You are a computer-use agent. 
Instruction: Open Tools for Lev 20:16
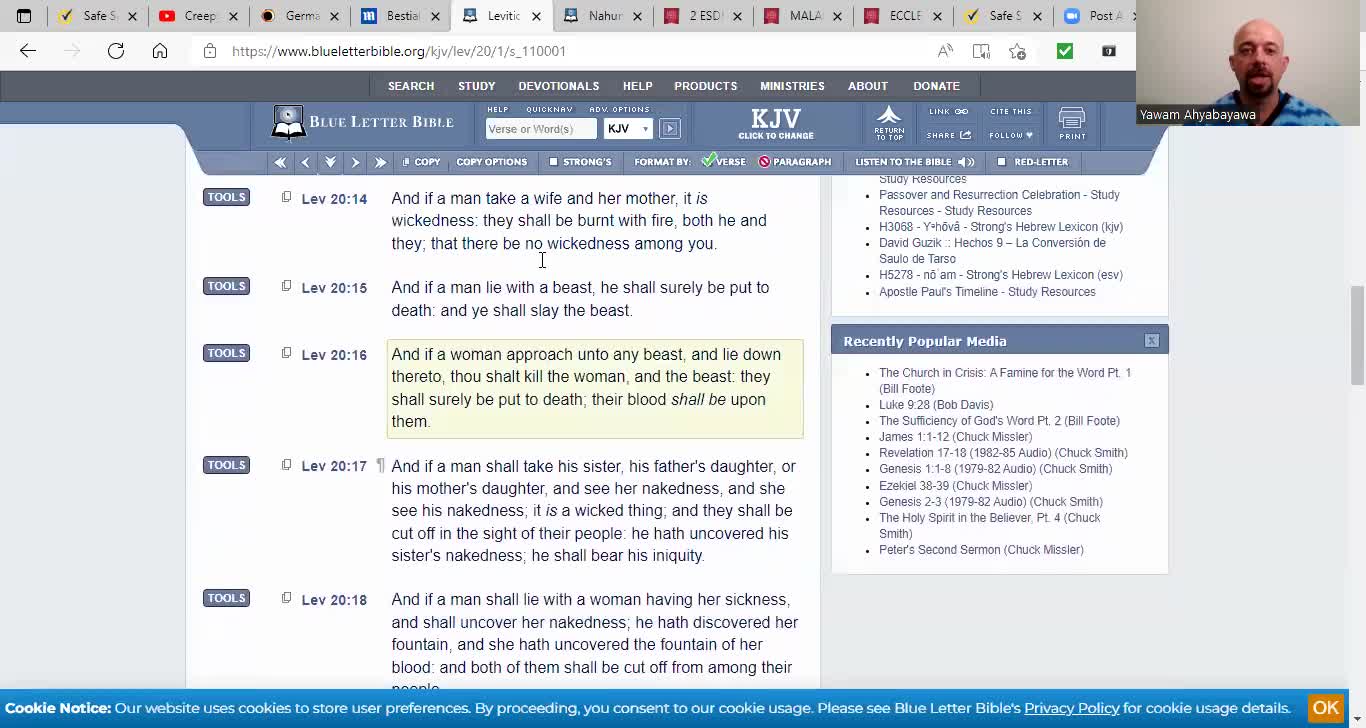(x=226, y=353)
